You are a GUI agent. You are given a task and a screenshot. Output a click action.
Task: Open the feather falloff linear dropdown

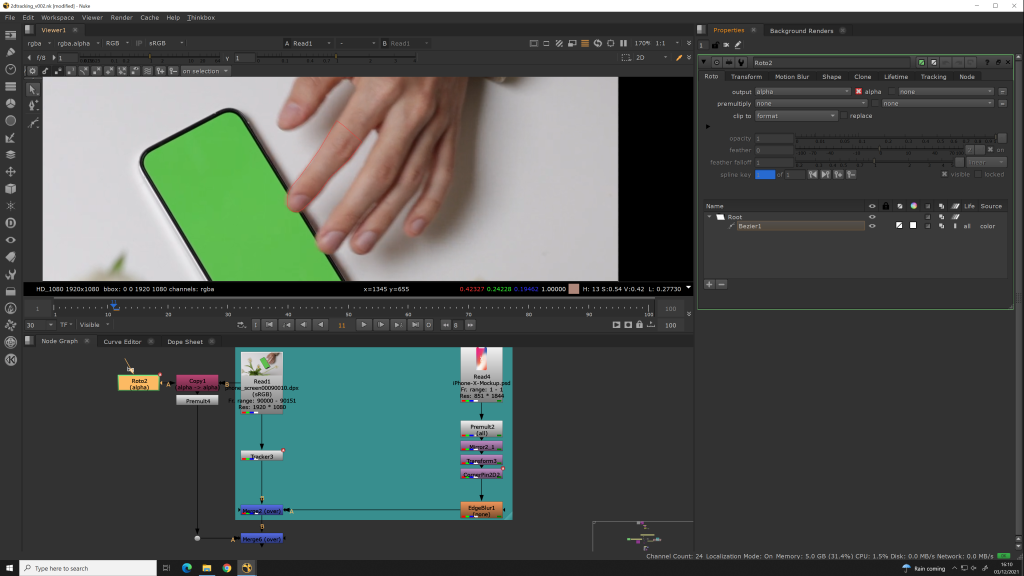(x=986, y=162)
